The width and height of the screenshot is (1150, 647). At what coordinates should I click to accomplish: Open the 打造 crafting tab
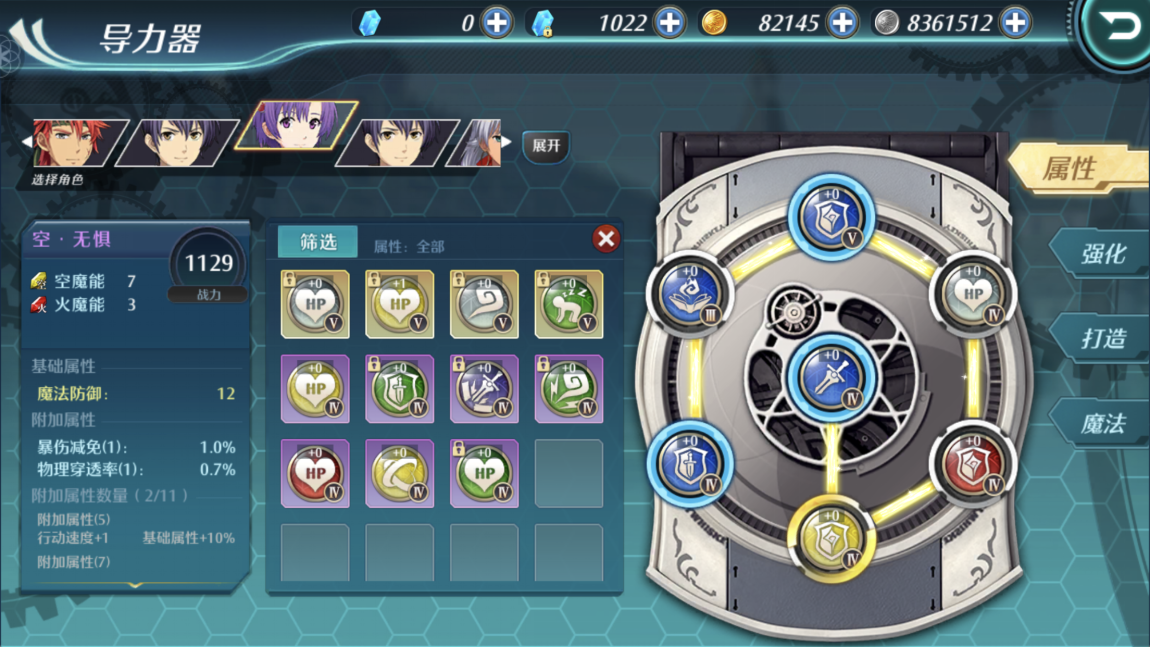(1102, 338)
